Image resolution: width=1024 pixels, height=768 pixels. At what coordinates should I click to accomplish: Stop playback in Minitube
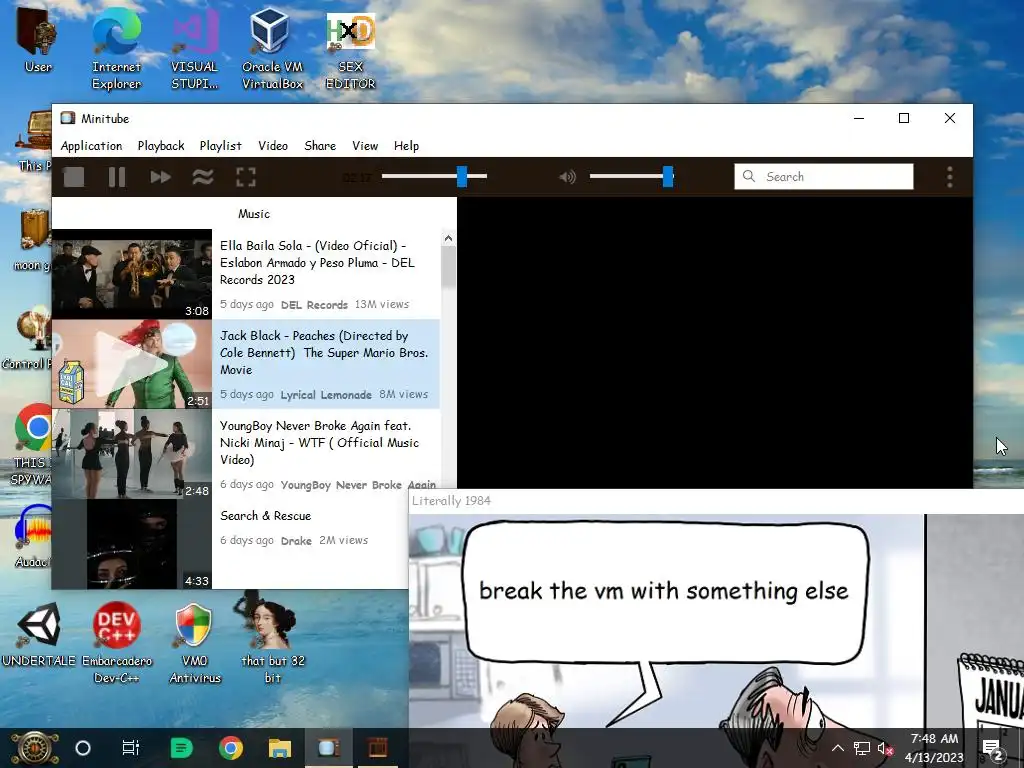coord(74,177)
